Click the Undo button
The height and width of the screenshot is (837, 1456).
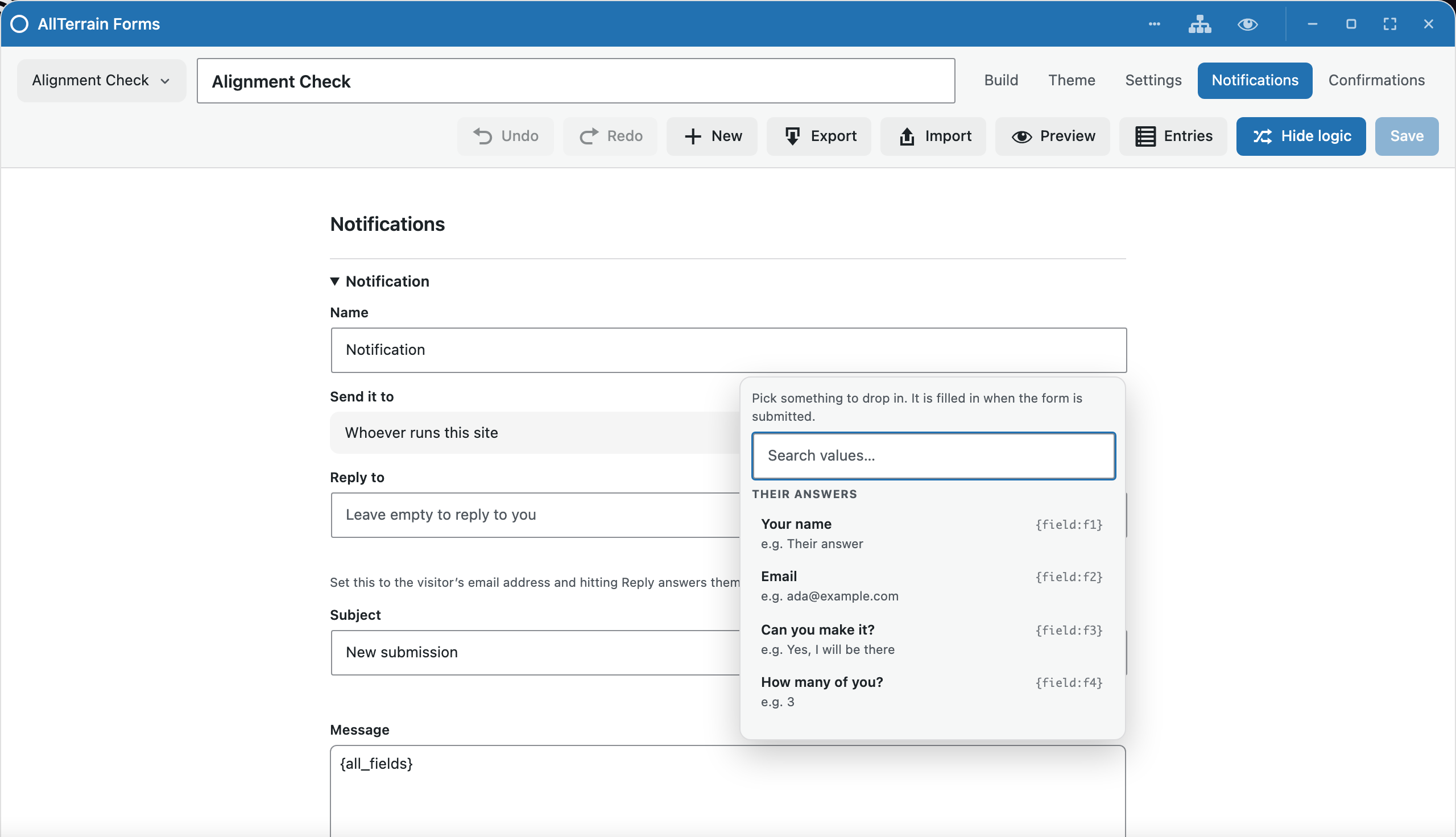[x=505, y=136]
